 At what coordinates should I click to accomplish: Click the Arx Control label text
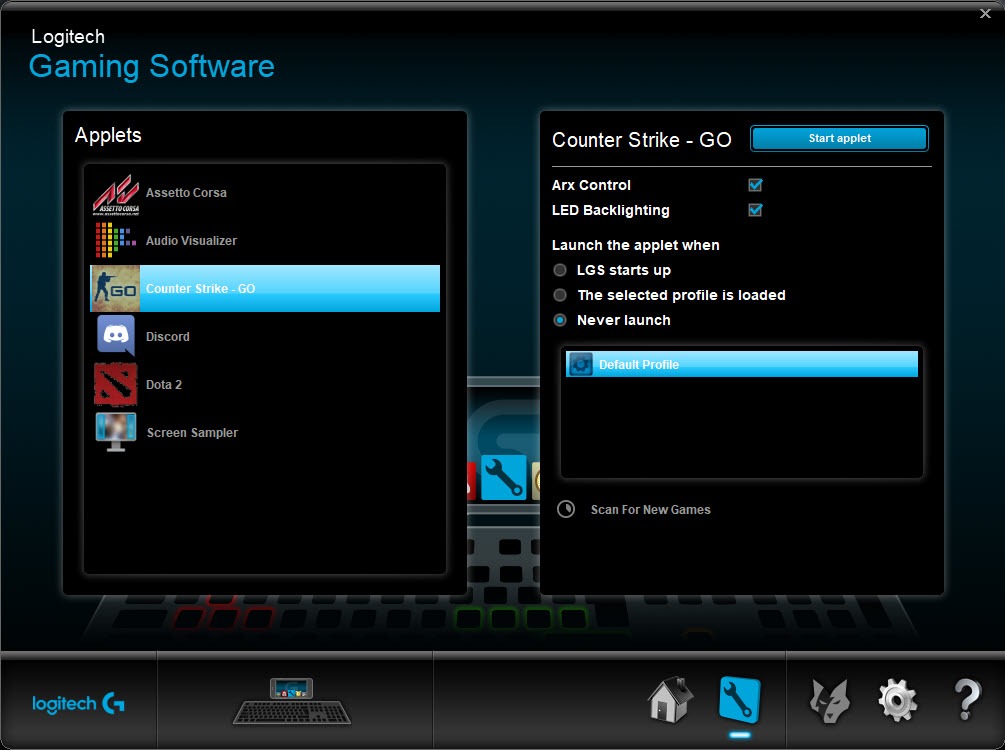click(x=591, y=185)
